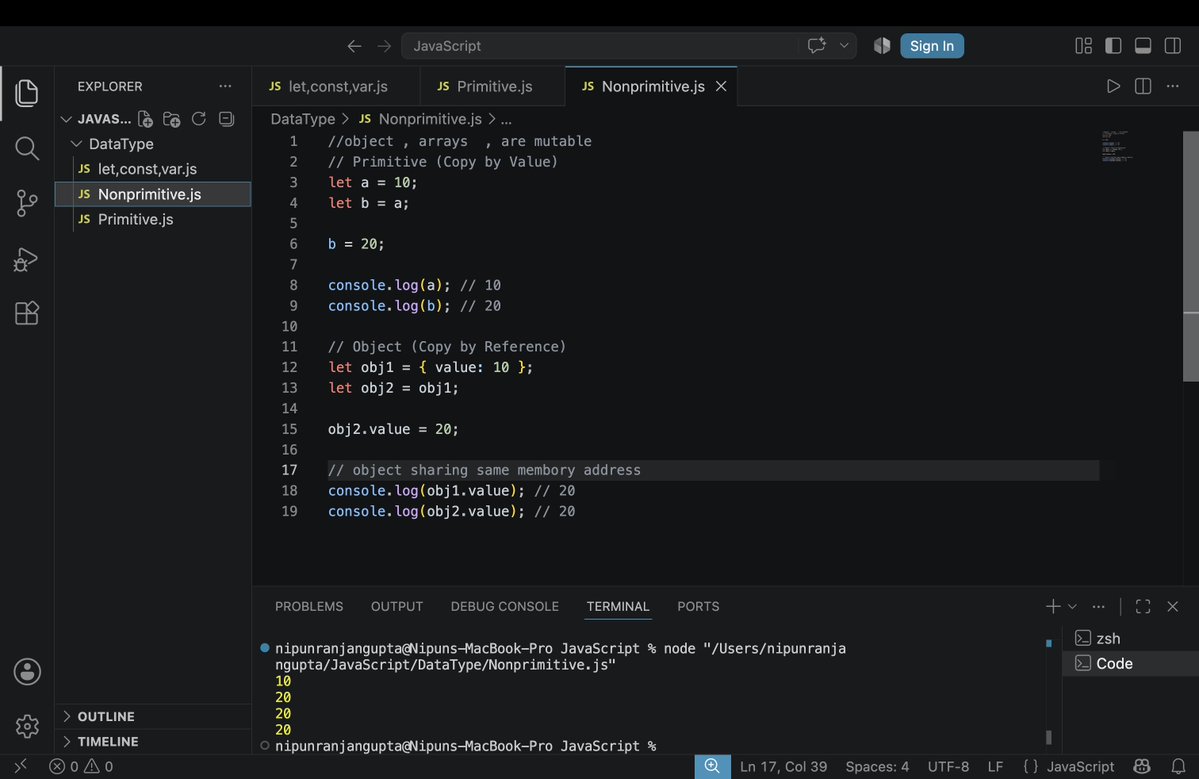Go back using the navigation arrow

[354, 46]
